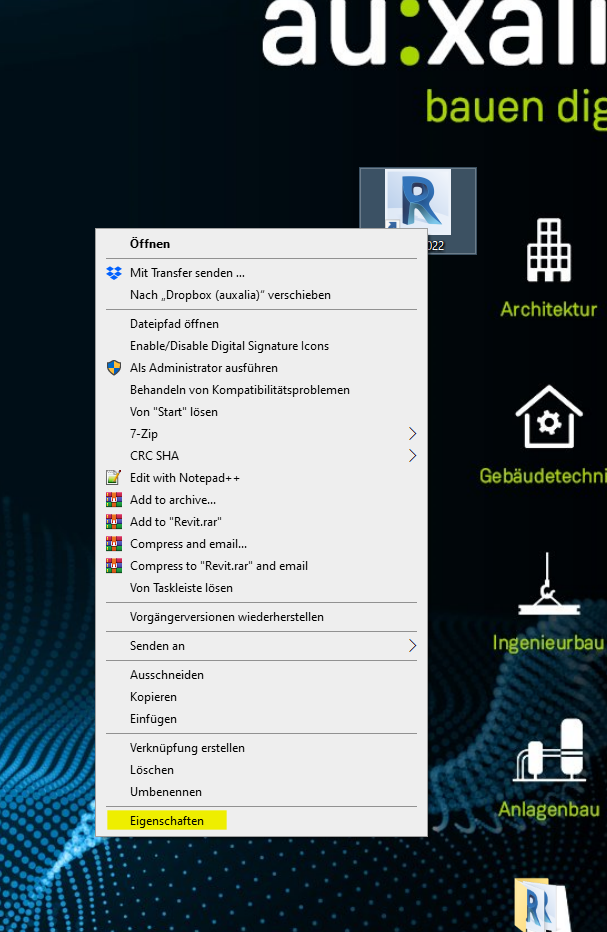Screen dimensions: 607x932
Task: Click the Gebäudetechnik house gear icon
Action: click(x=549, y=417)
